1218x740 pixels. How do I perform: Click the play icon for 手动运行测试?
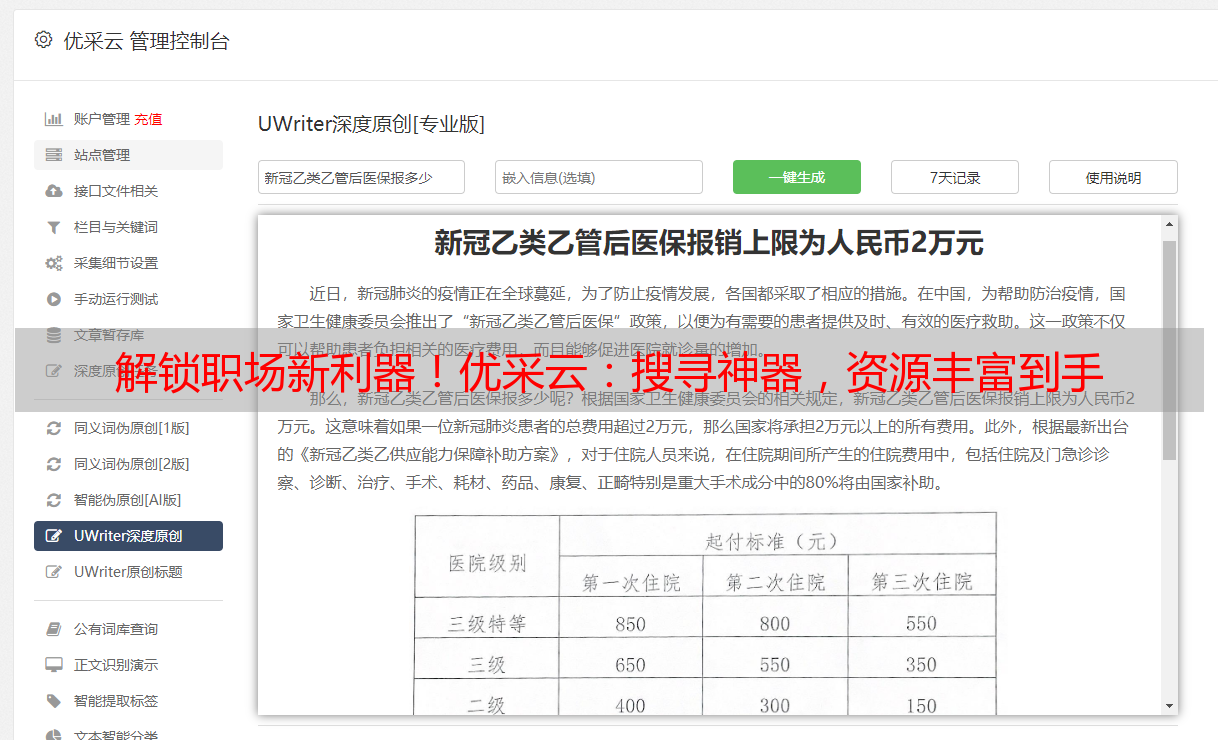tap(53, 299)
